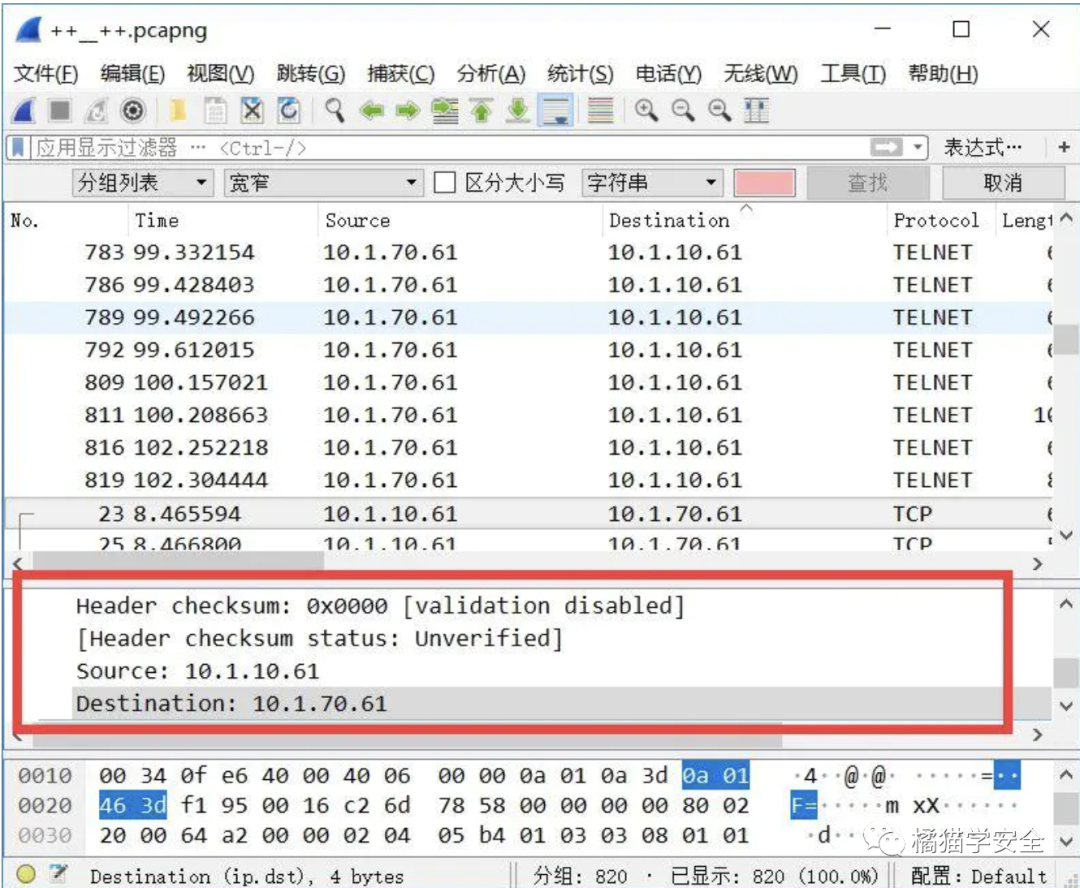
Task: Reload capture file icon
Action: click(289, 110)
